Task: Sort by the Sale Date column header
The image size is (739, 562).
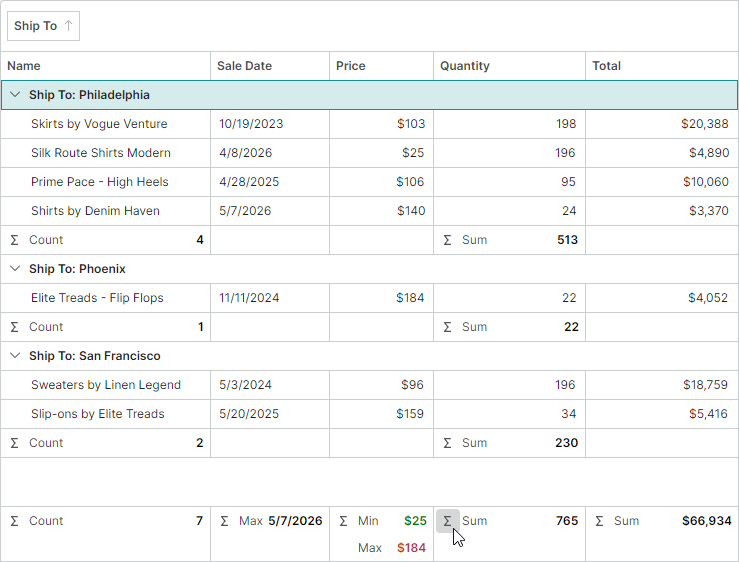Action: 270,66
